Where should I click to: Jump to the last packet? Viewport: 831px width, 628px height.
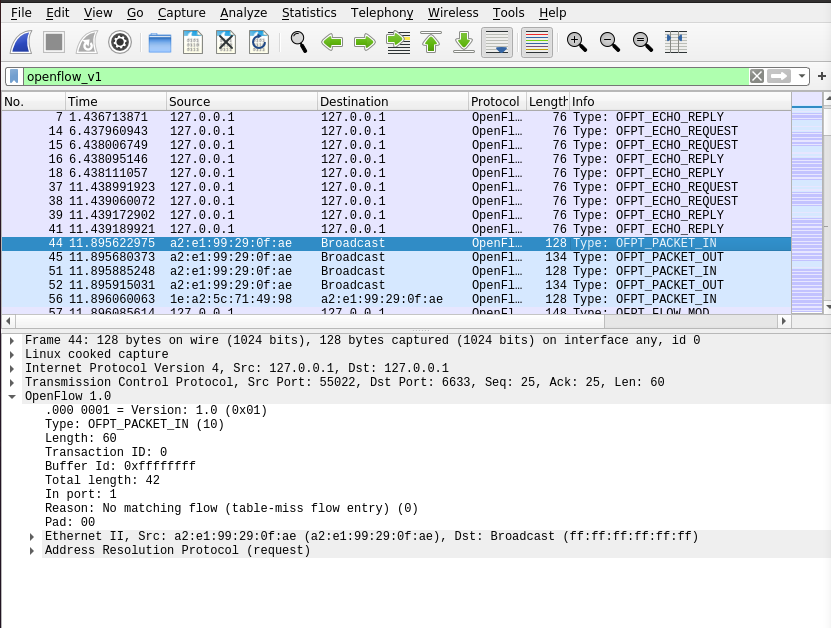click(464, 42)
